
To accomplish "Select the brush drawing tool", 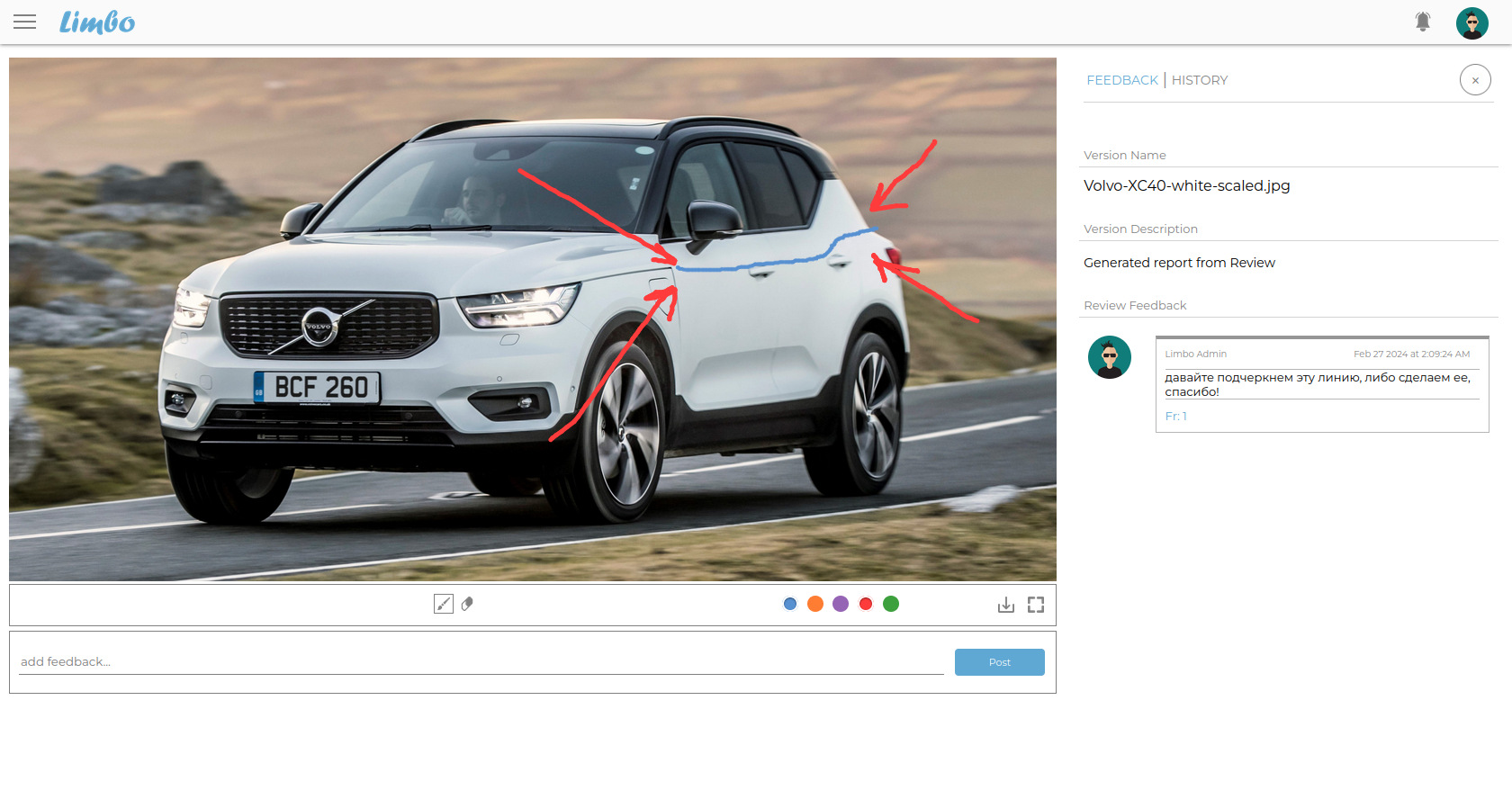I will (x=444, y=604).
